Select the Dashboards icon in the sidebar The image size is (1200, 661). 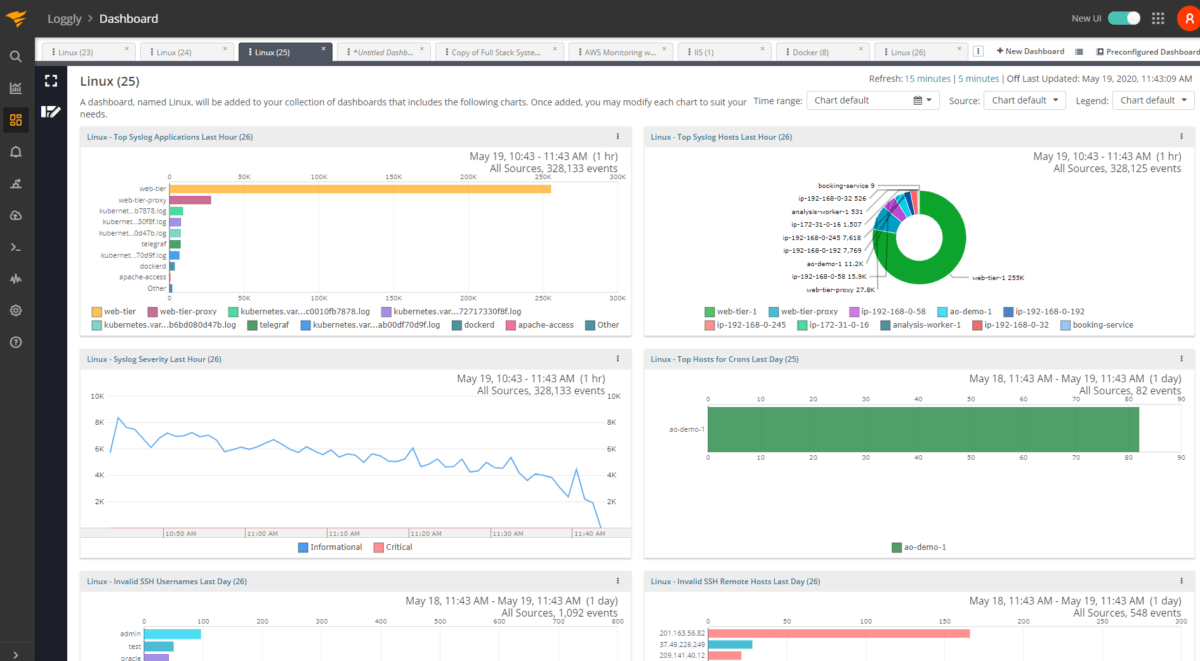pos(15,119)
